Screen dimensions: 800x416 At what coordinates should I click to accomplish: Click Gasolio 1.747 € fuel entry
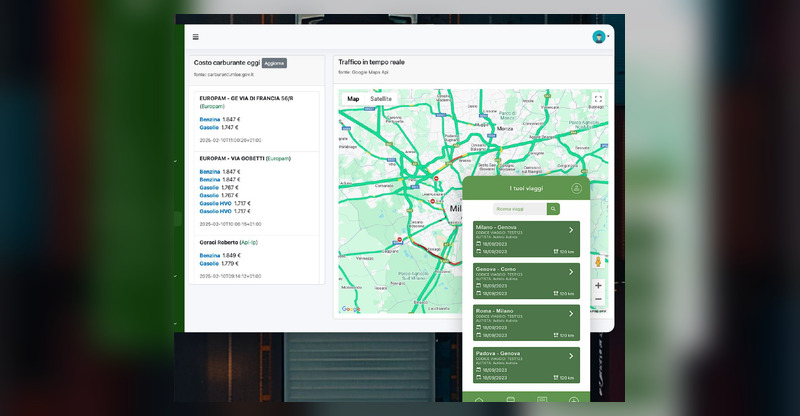[x=219, y=128]
